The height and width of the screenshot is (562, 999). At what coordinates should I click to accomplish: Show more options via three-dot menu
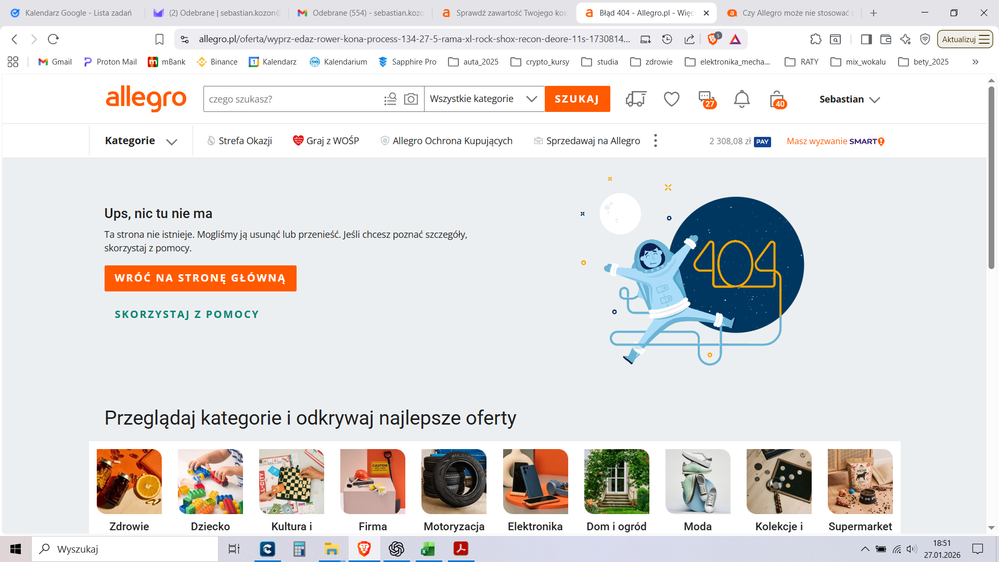pyautogui.click(x=656, y=141)
